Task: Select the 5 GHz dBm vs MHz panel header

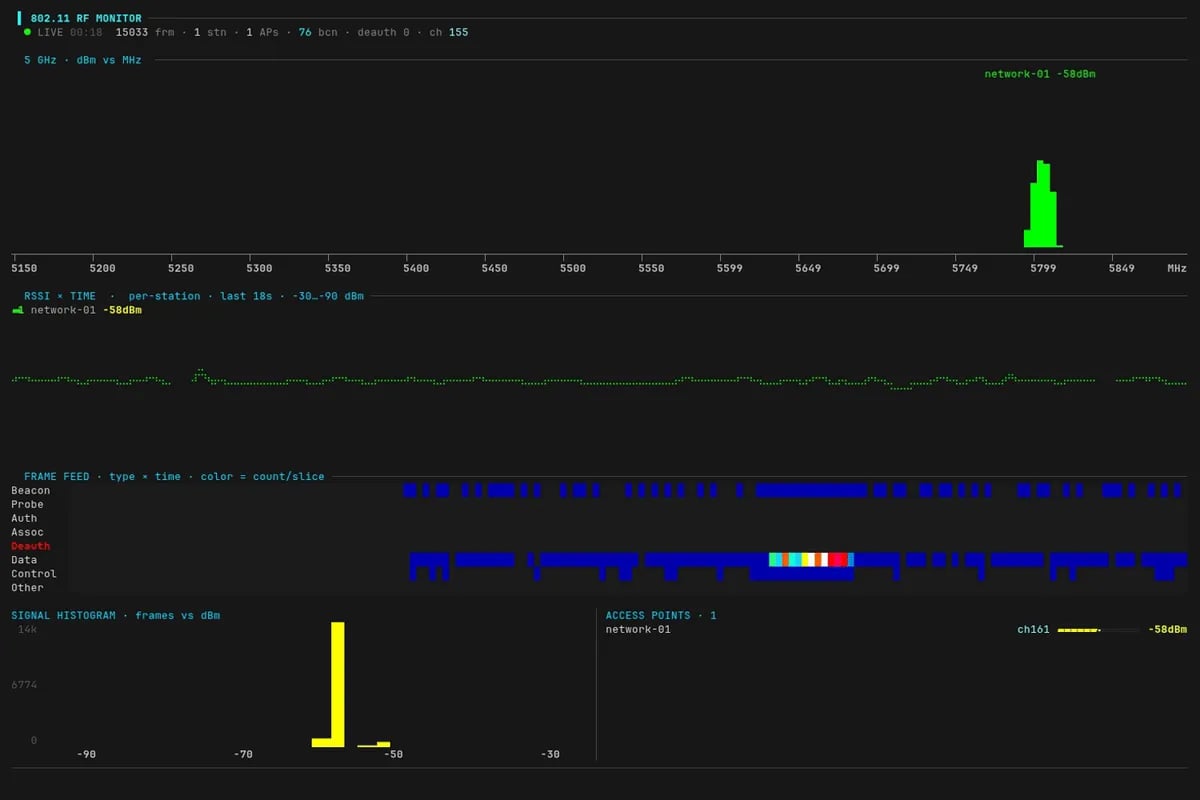Action: 83,60
